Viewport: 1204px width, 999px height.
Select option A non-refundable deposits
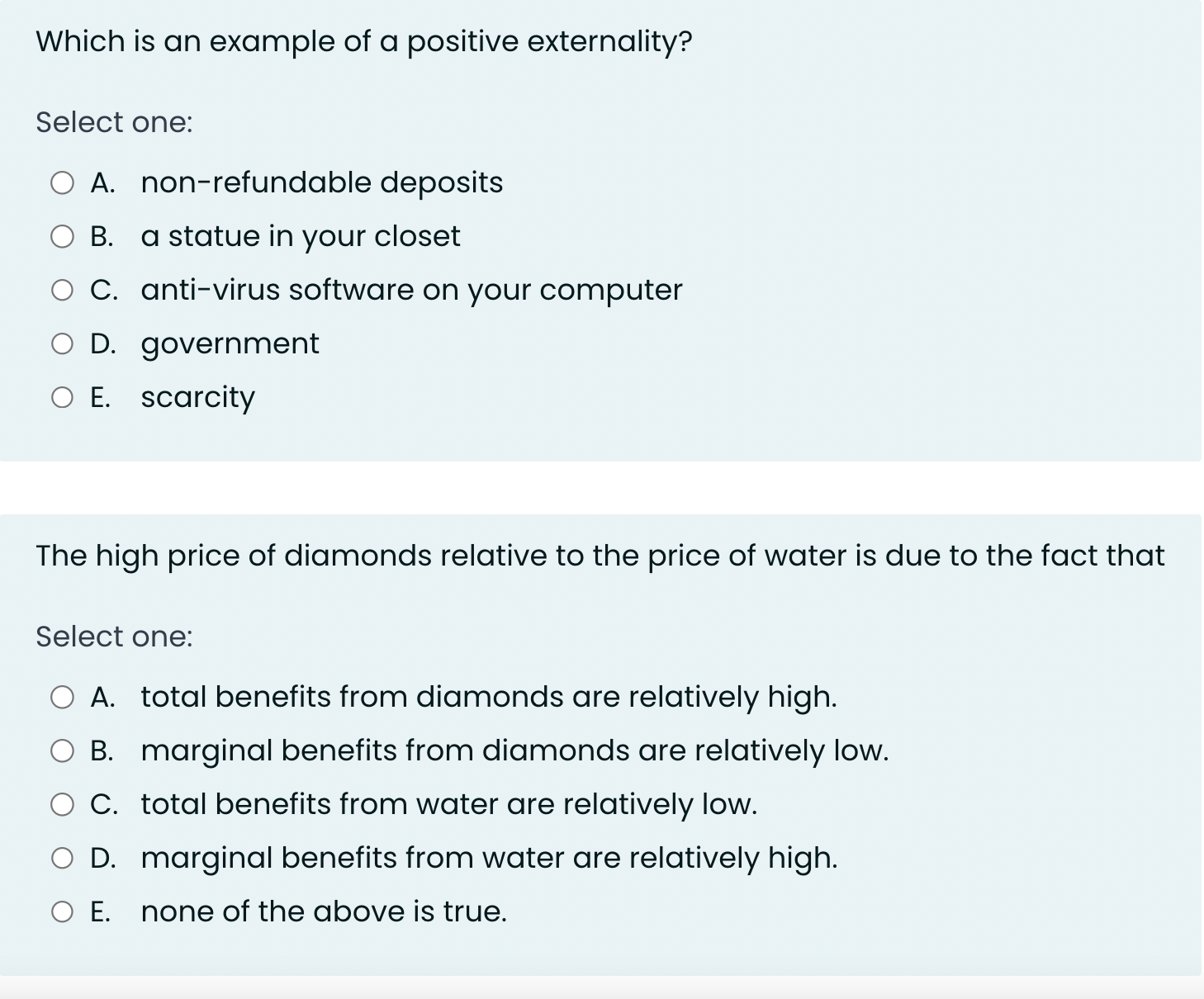click(63, 182)
